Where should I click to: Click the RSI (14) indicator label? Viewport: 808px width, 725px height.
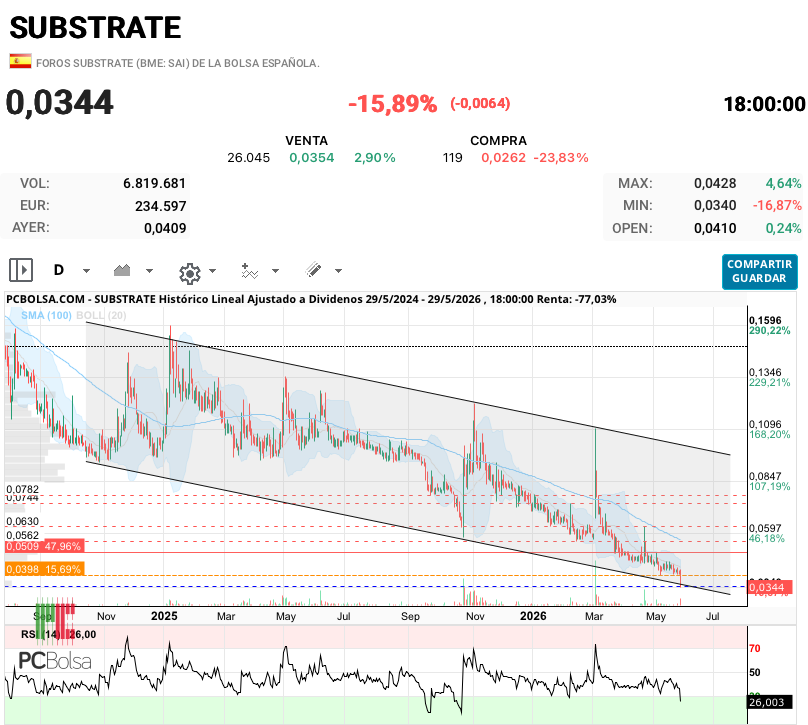point(41,634)
